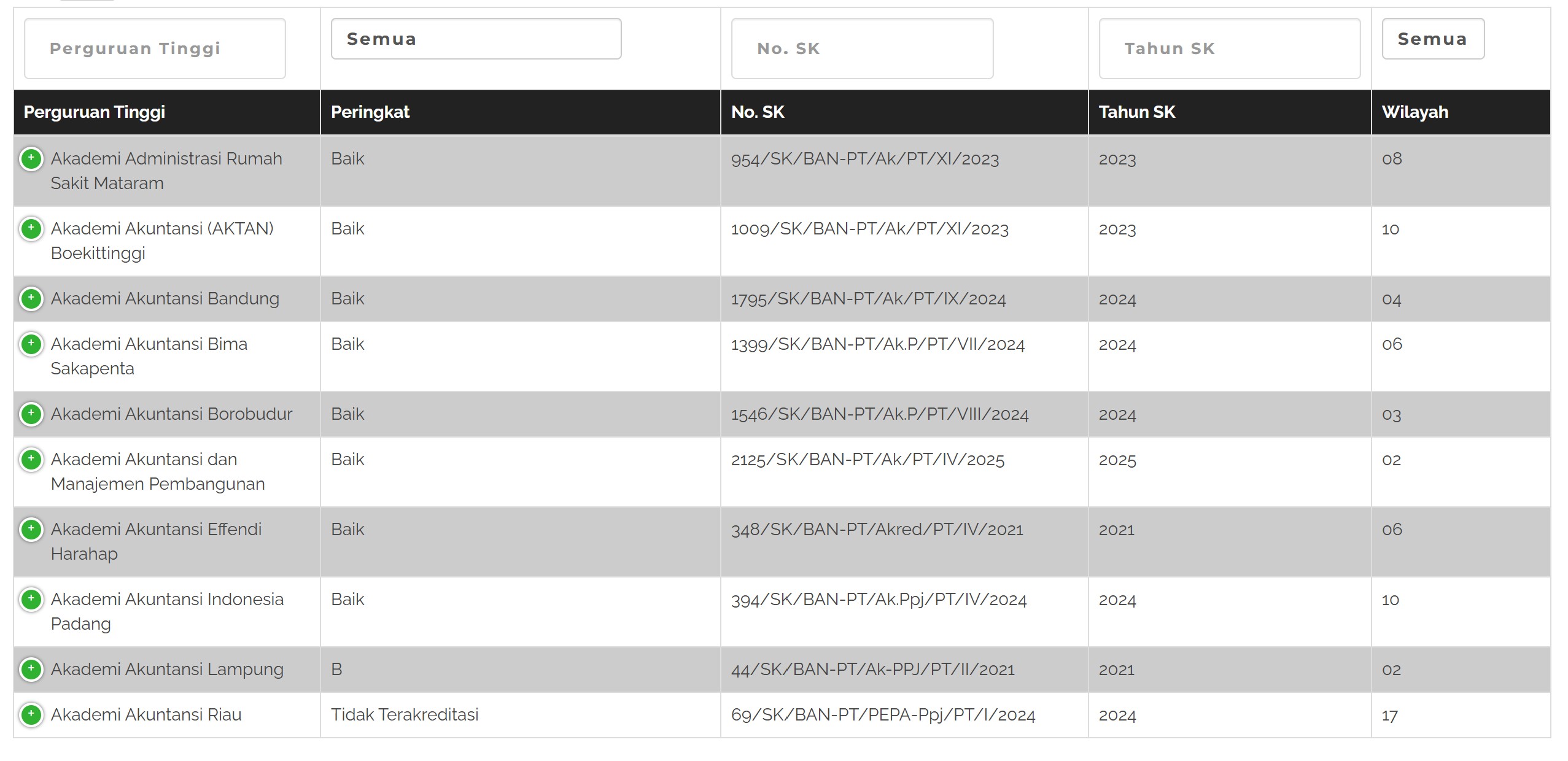Click Wilayah value 04 in Bandung row
1568x761 pixels.
[x=1392, y=299]
